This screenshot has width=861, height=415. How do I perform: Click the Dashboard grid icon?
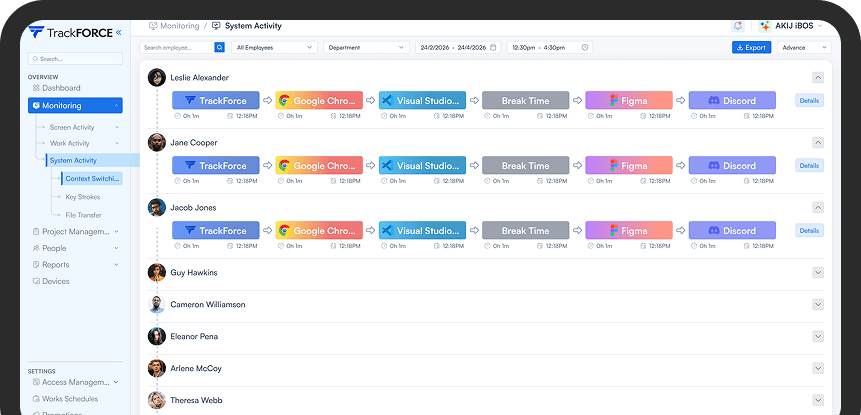pyautogui.click(x=36, y=88)
